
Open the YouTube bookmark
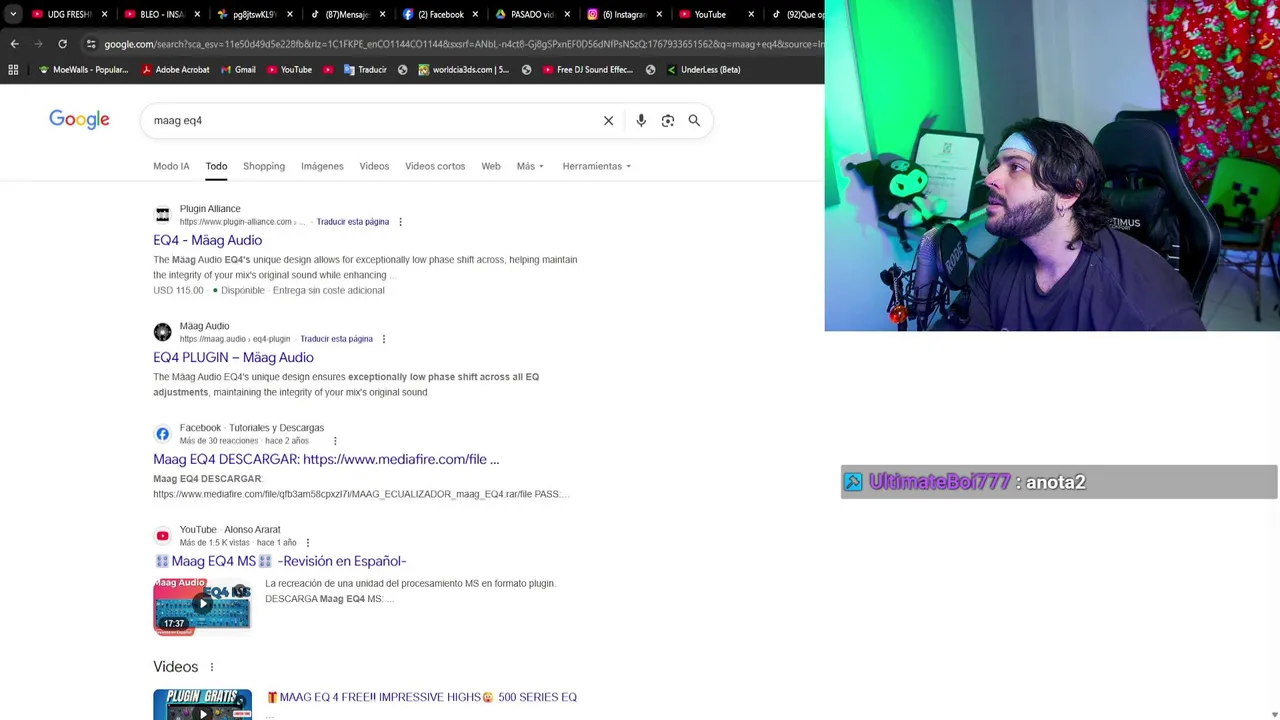[x=289, y=70]
